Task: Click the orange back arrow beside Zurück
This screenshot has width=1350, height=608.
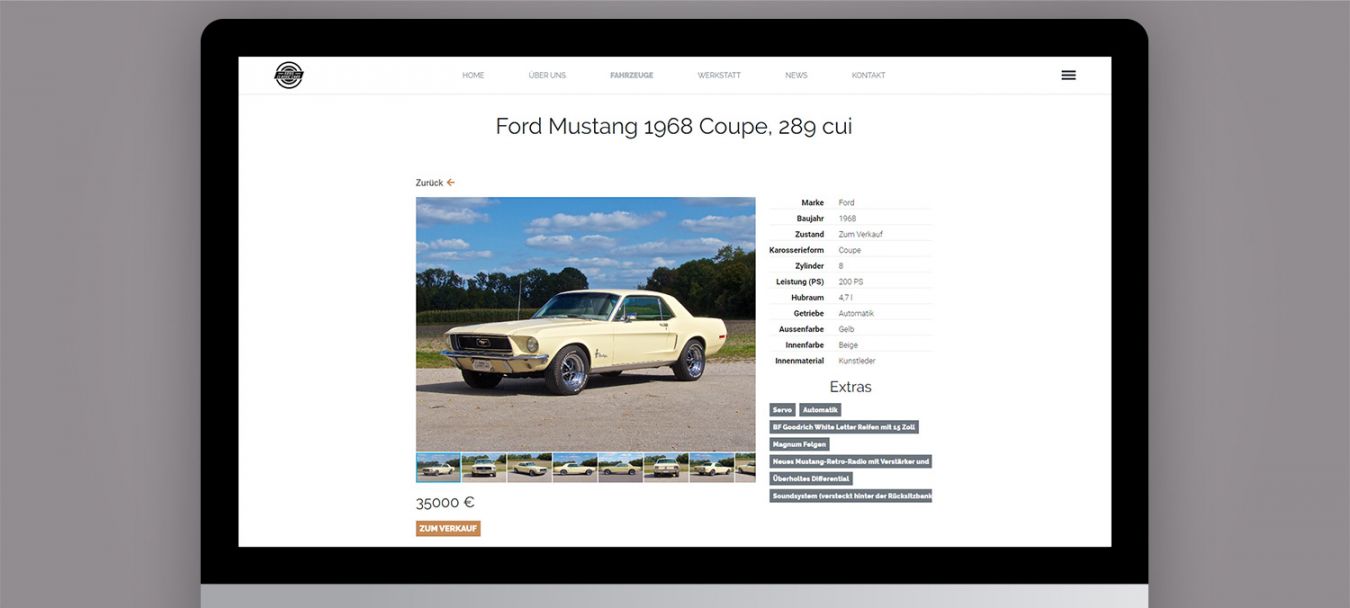Action: (x=451, y=182)
